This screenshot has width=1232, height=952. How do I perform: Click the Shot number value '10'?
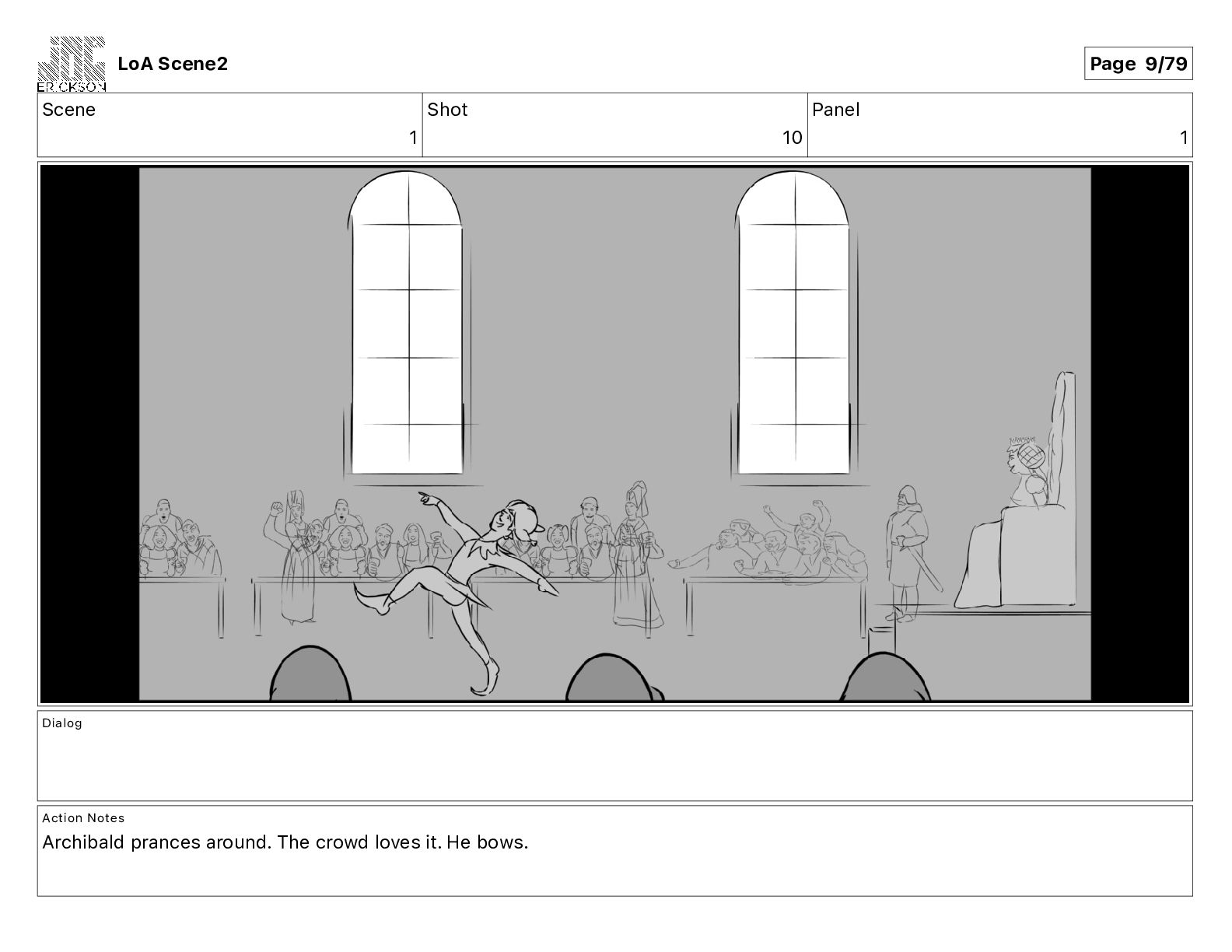coord(792,138)
